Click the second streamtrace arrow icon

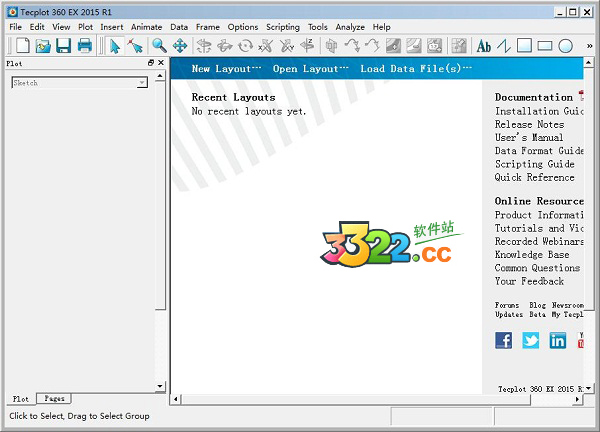pos(372,46)
